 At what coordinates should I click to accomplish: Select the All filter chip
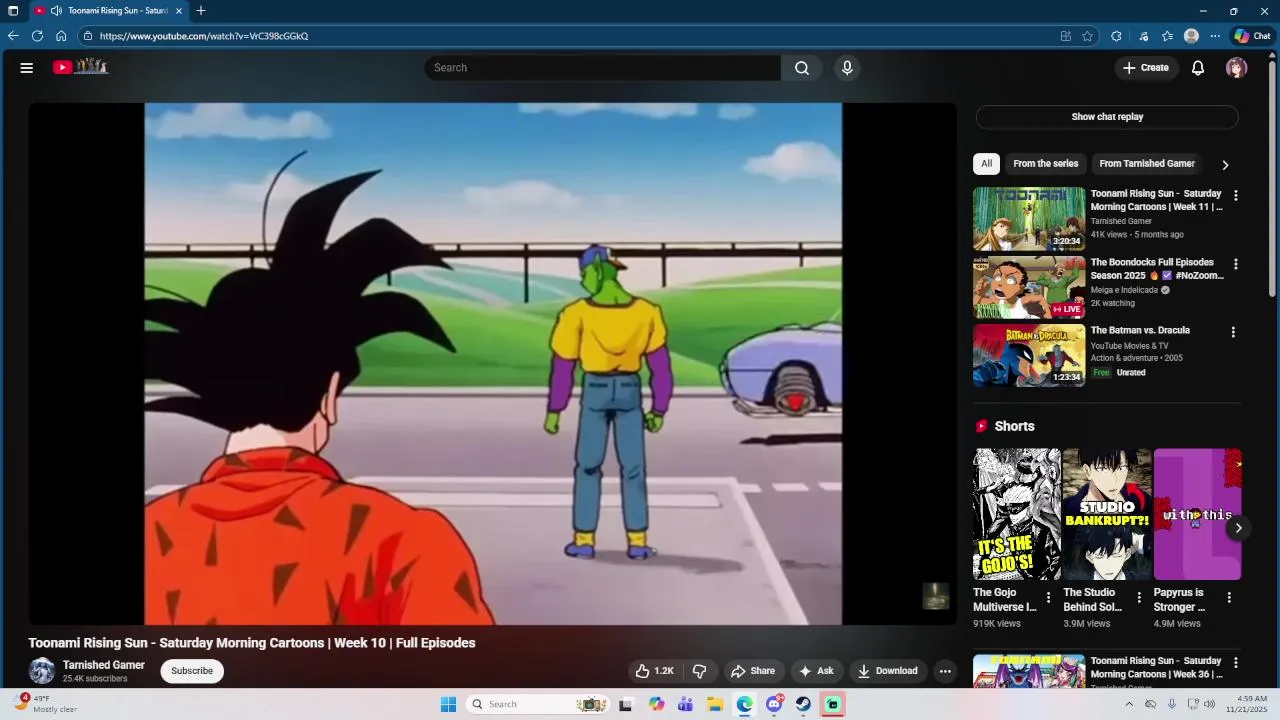[x=986, y=164]
